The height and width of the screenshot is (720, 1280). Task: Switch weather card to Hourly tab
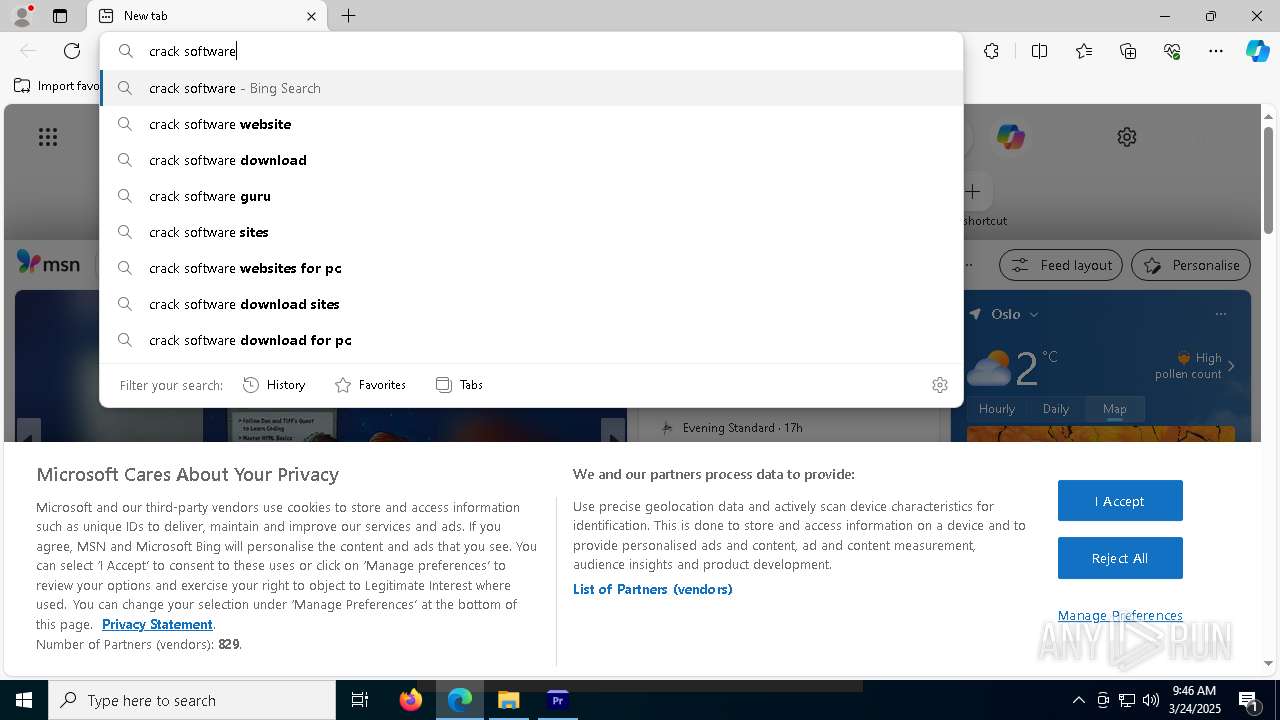(x=997, y=408)
